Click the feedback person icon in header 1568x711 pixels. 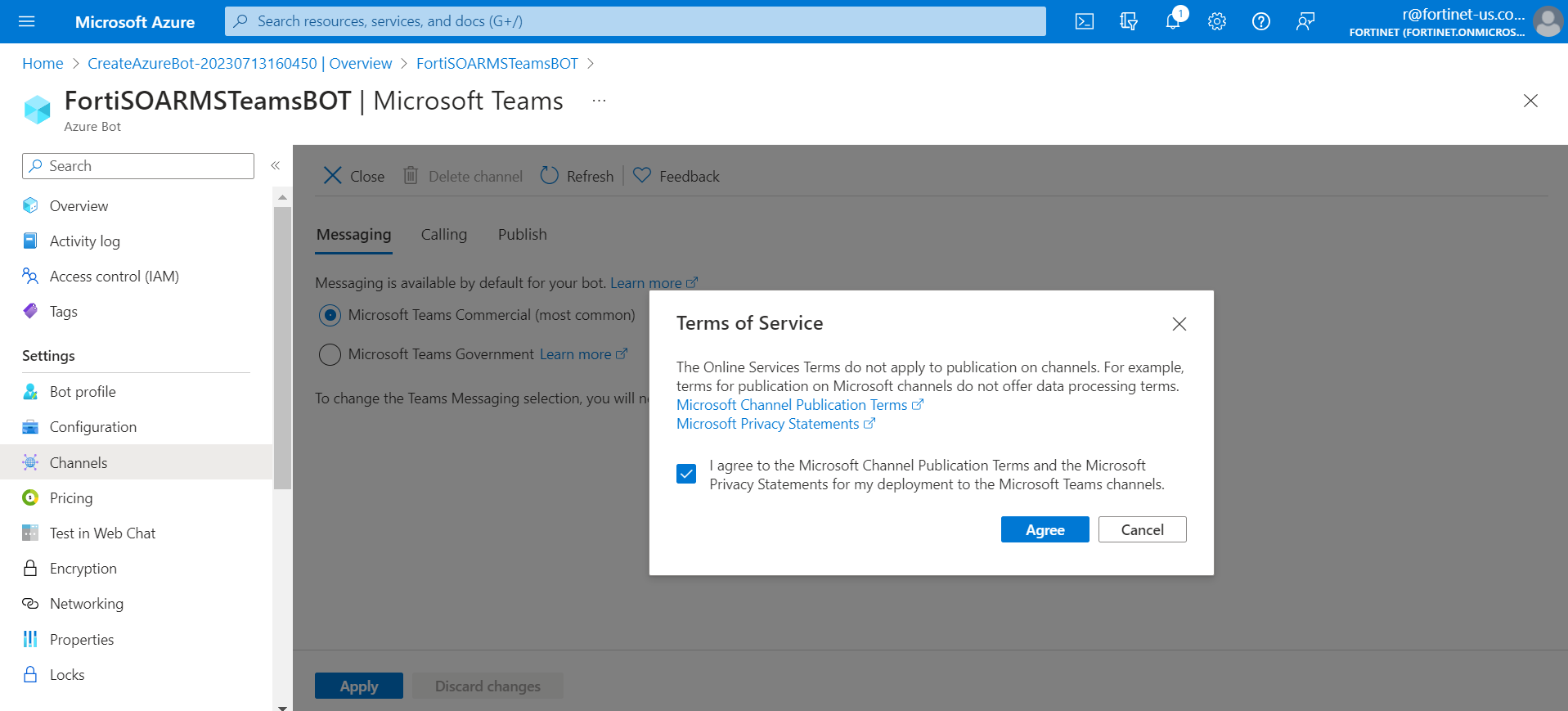click(x=1305, y=21)
